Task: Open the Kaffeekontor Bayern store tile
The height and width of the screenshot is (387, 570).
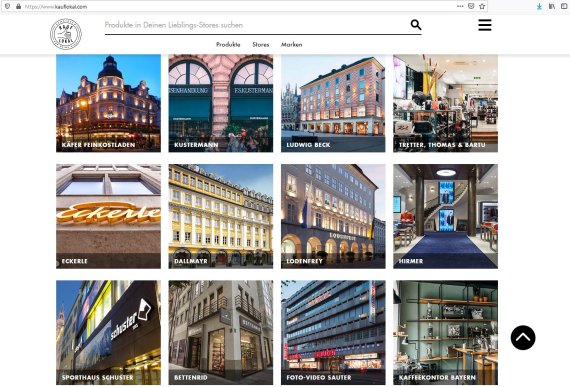Action: (445, 332)
